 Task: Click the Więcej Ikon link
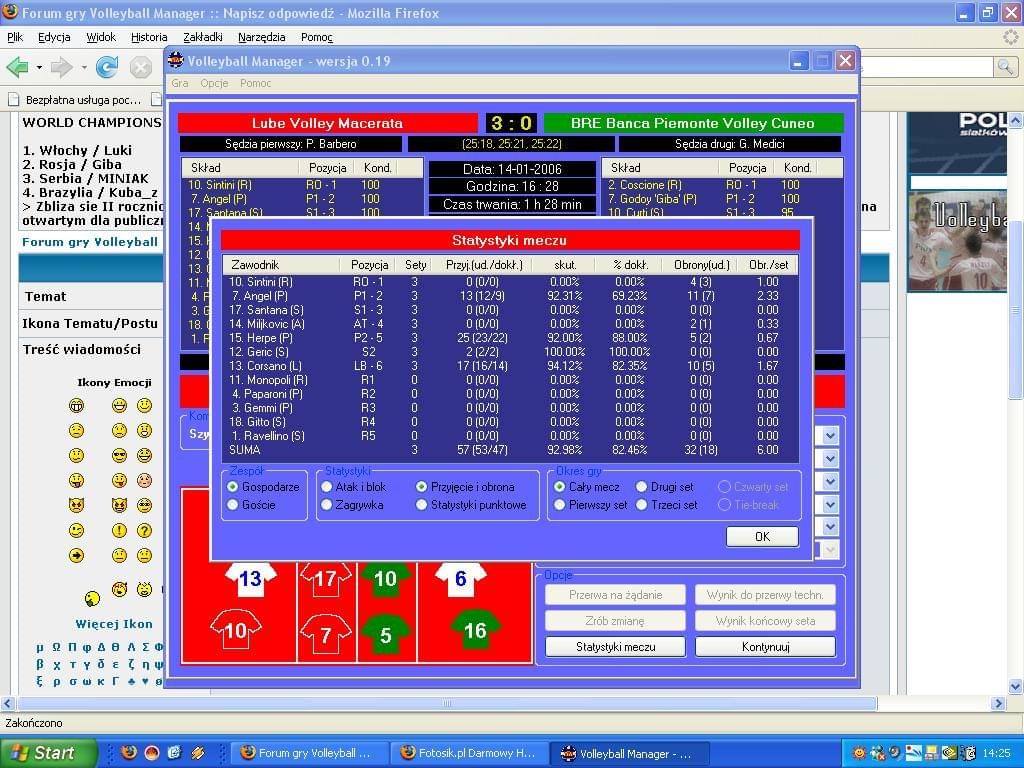coord(114,624)
